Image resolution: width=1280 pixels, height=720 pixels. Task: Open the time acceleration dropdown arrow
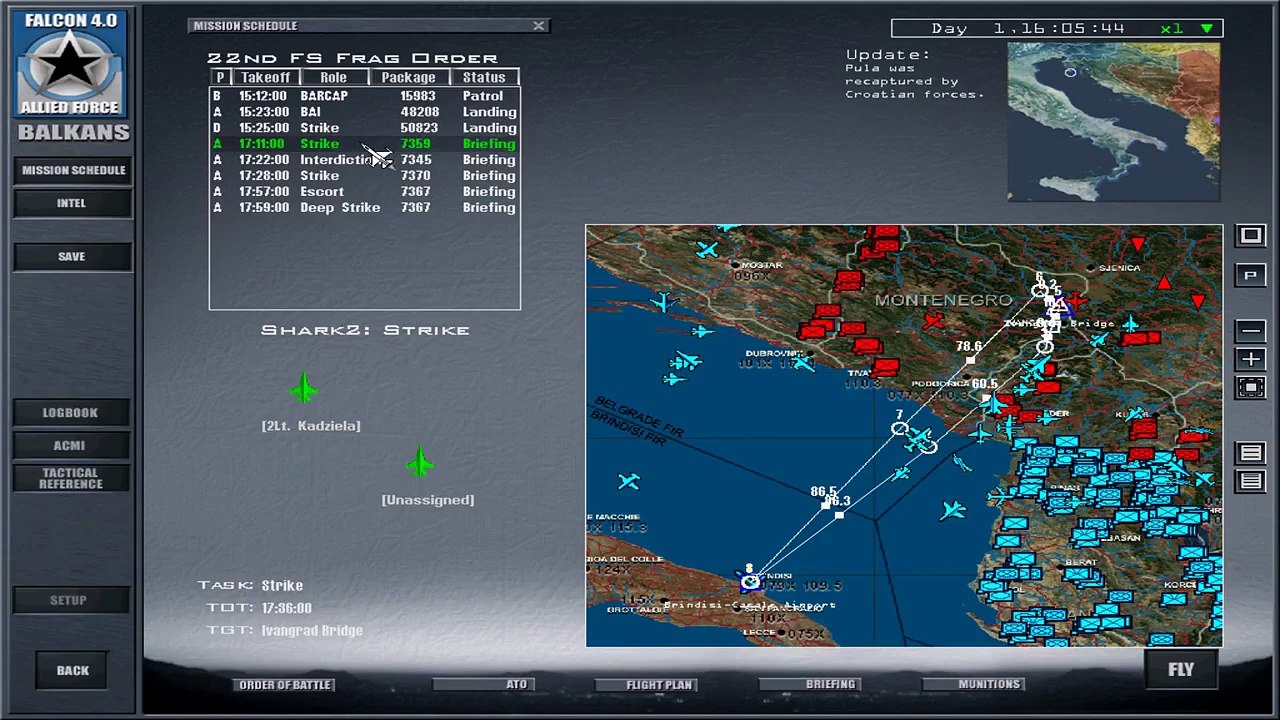point(1206,29)
